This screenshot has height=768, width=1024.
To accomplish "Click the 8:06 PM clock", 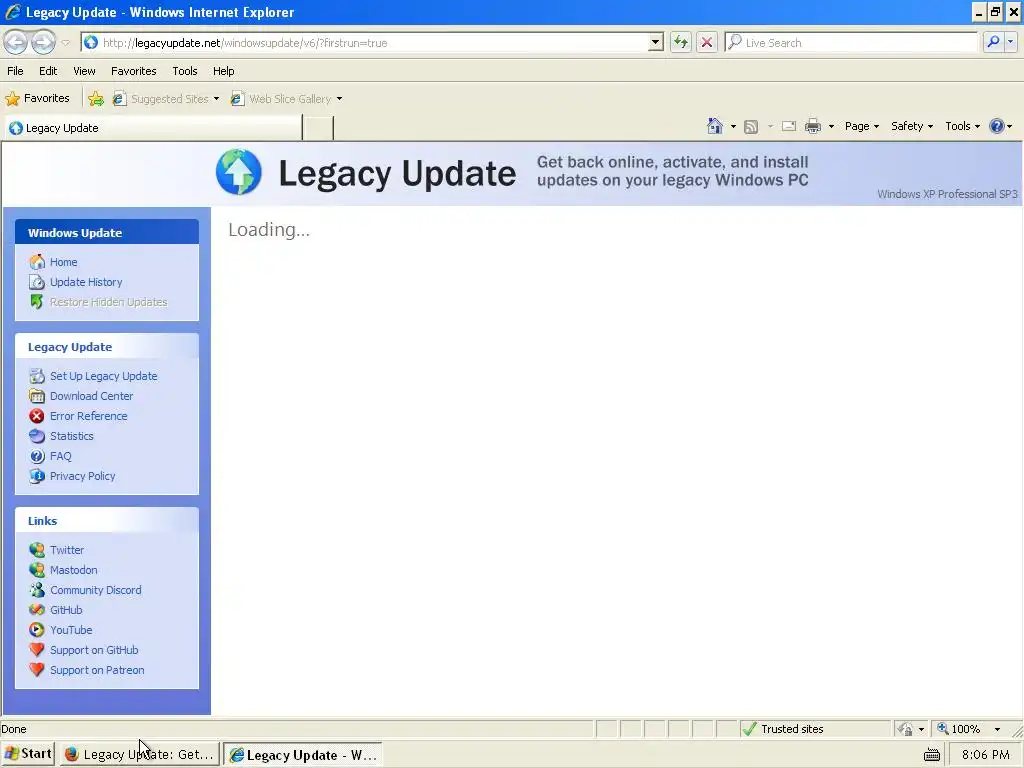I will [985, 755].
